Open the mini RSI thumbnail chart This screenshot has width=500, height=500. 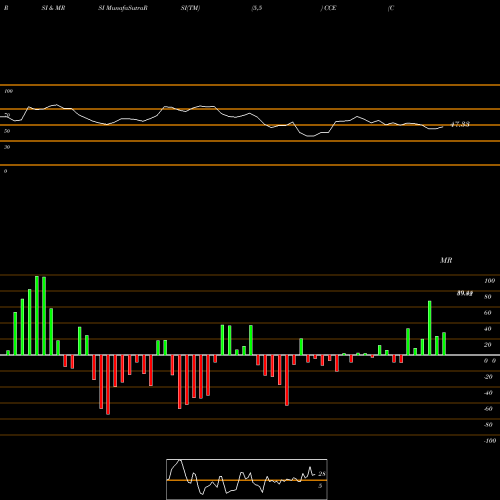[247, 479]
